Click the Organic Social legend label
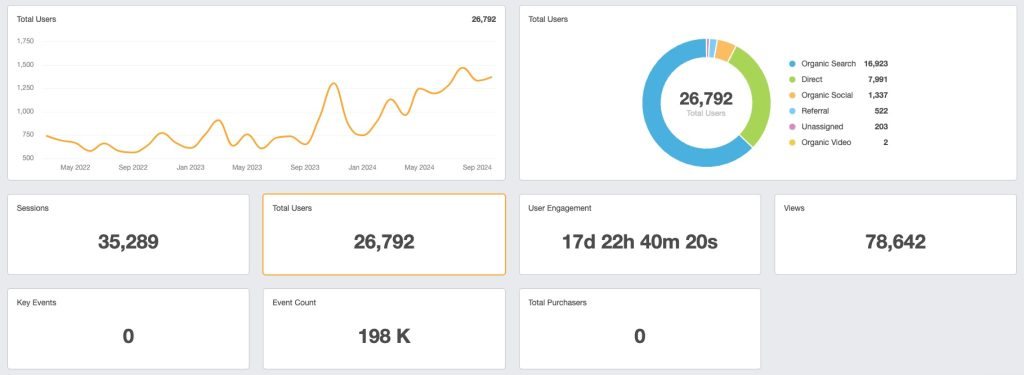 click(827, 95)
